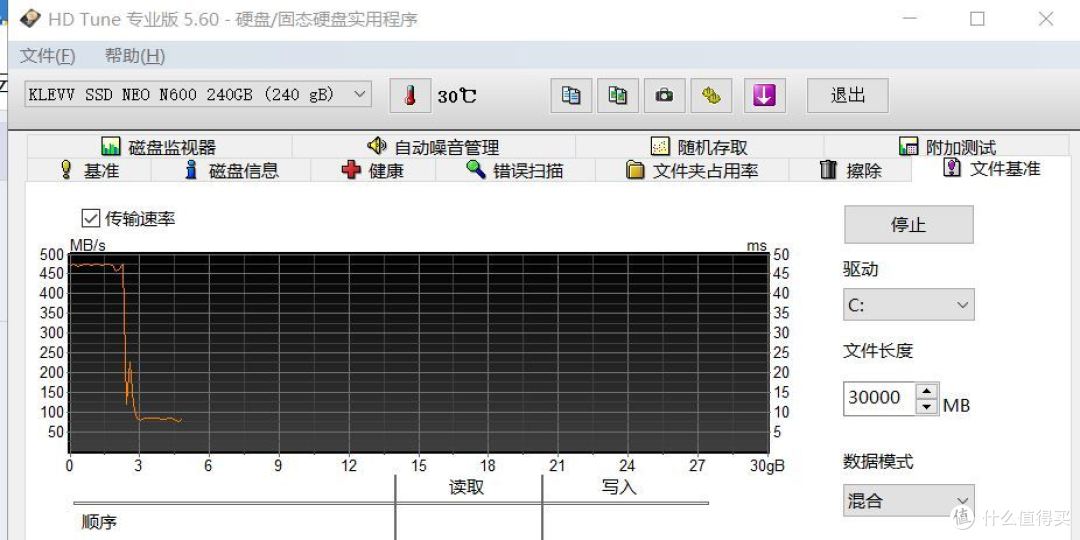Switch to the 随机存取 tab
1080x540 pixels.
pyautogui.click(x=699, y=147)
